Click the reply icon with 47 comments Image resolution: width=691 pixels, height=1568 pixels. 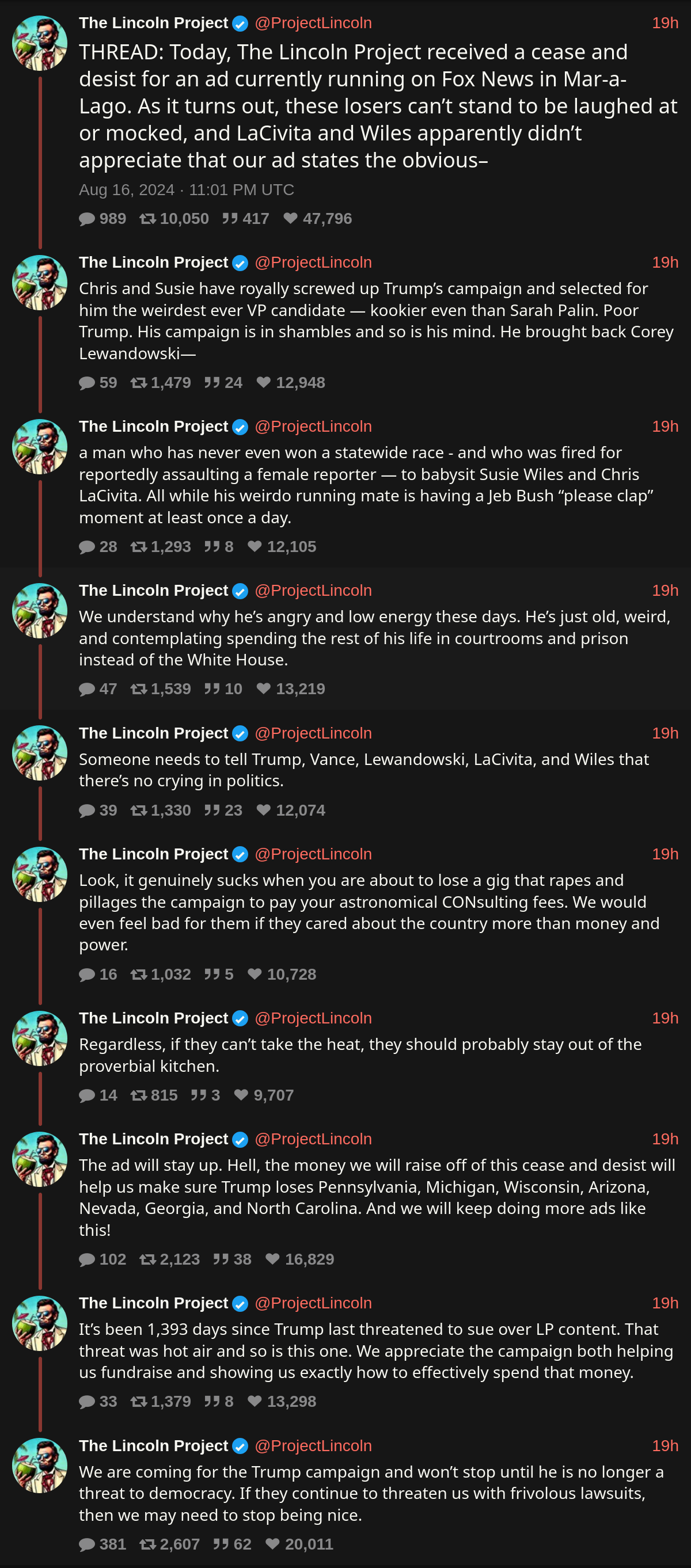tap(87, 689)
